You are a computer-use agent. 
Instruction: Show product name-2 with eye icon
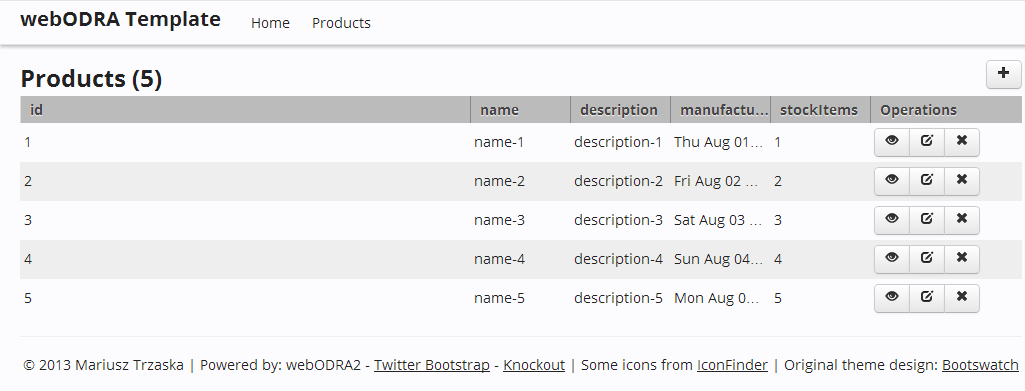tap(892, 181)
